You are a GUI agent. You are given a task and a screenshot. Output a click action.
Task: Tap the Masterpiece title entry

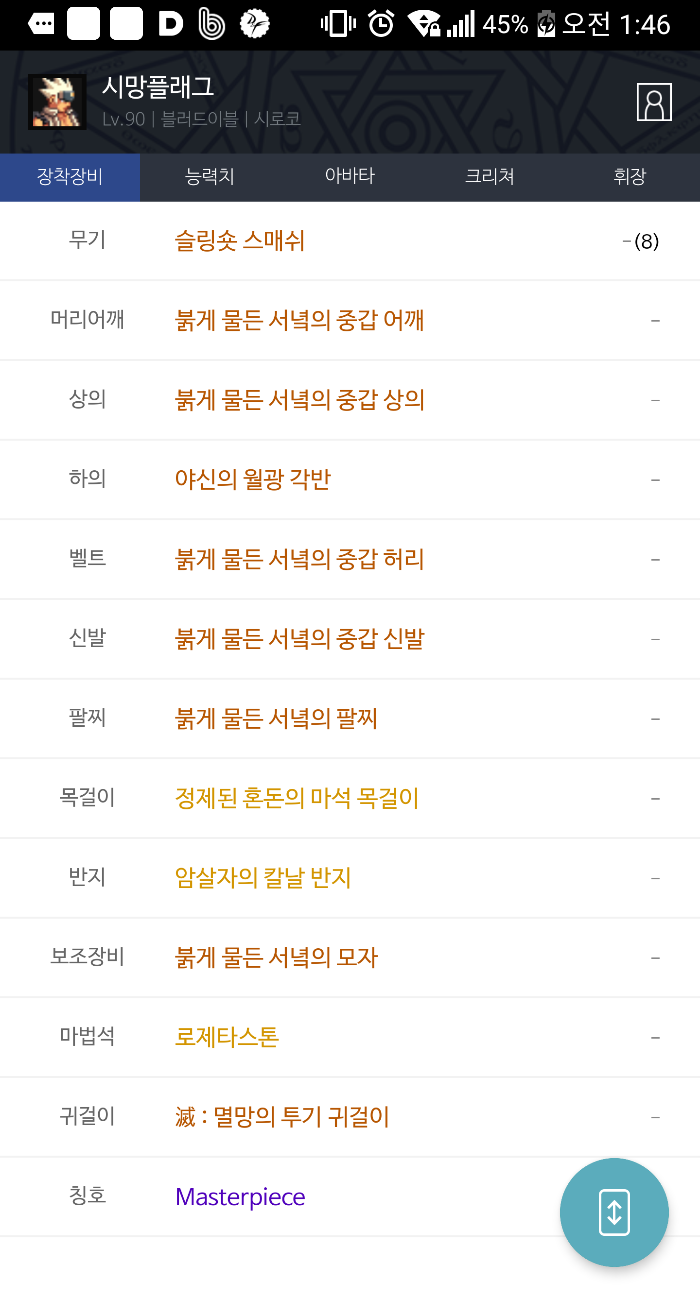click(x=240, y=1197)
